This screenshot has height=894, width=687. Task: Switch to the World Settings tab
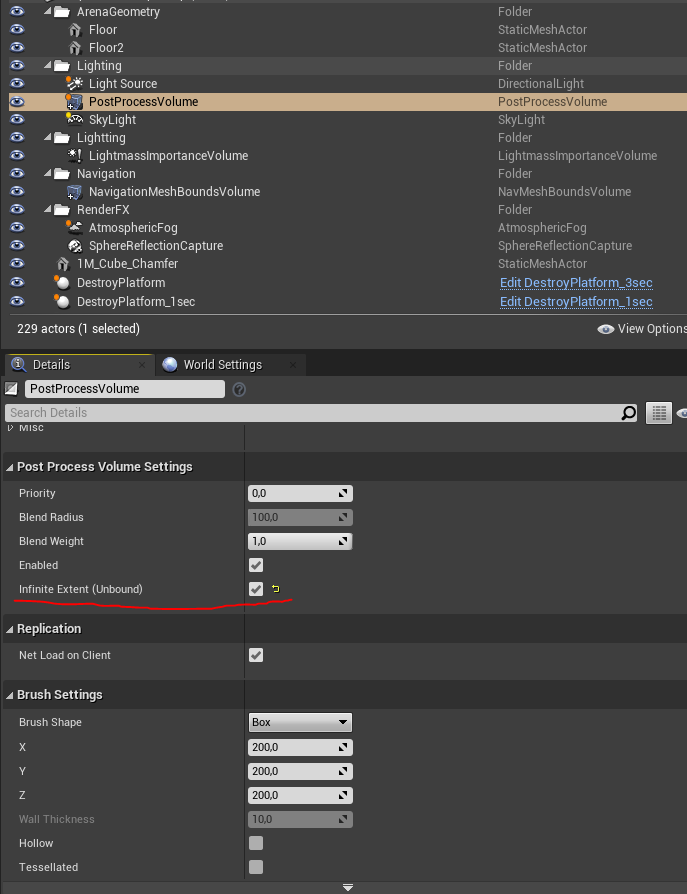pyautogui.click(x=230, y=365)
